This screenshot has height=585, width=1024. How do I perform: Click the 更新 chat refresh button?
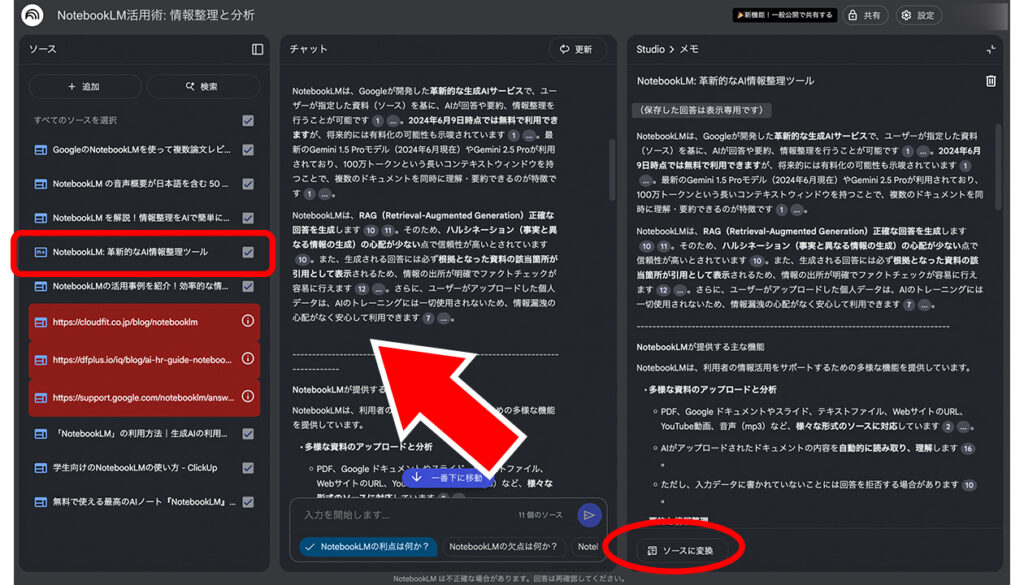577,50
